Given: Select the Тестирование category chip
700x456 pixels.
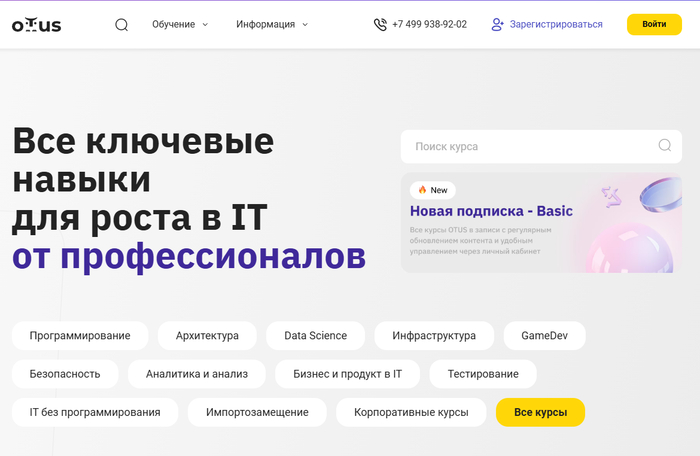Looking at the screenshot, I should tap(483, 374).
